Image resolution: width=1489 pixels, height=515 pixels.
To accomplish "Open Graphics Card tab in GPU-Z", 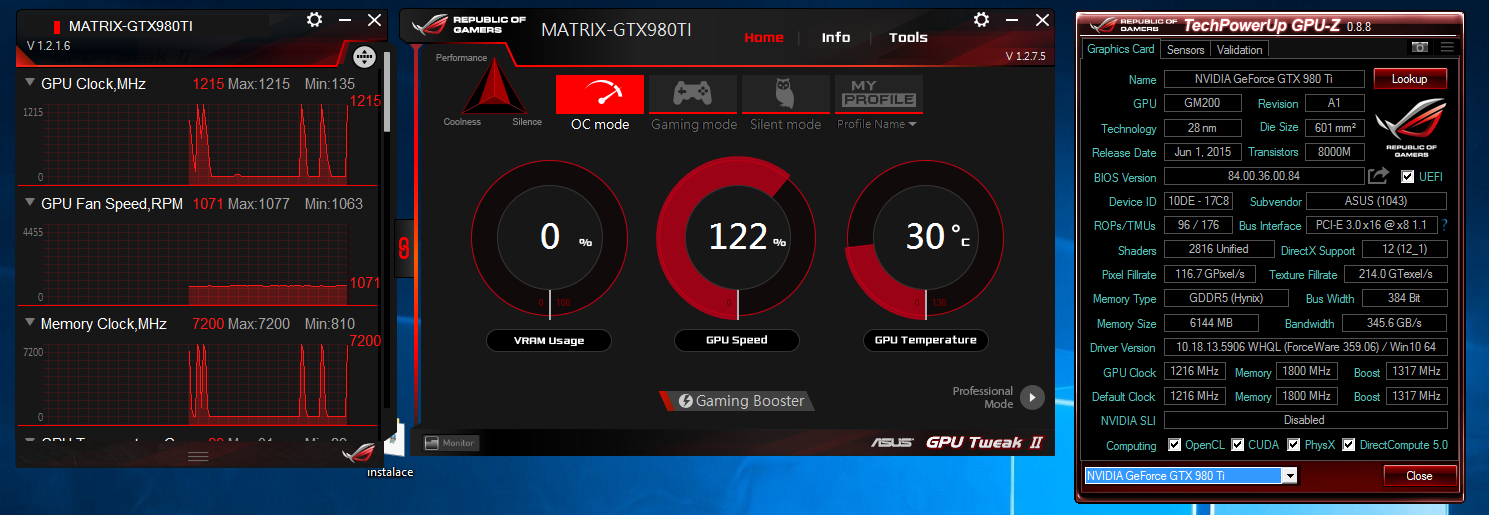I will (x=1121, y=49).
